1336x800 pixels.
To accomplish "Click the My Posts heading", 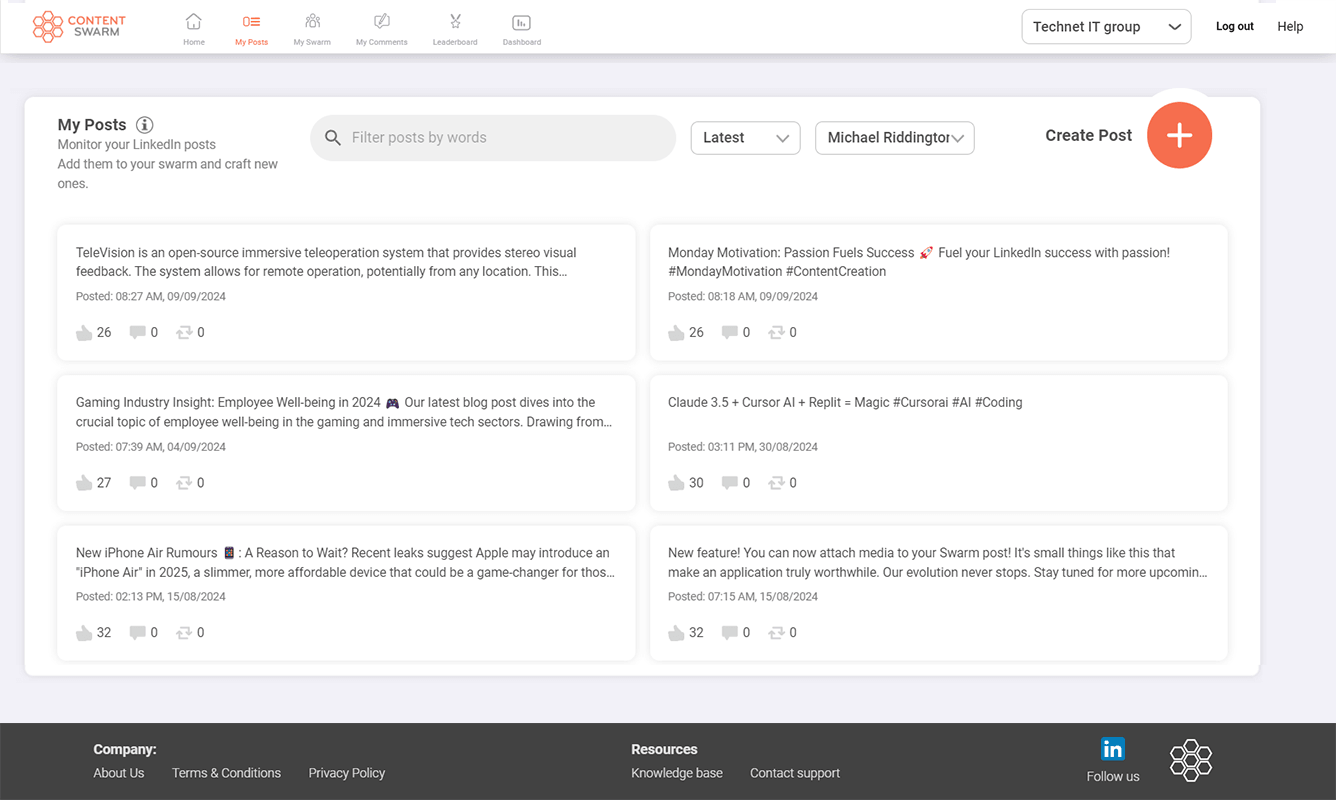I will [x=92, y=125].
